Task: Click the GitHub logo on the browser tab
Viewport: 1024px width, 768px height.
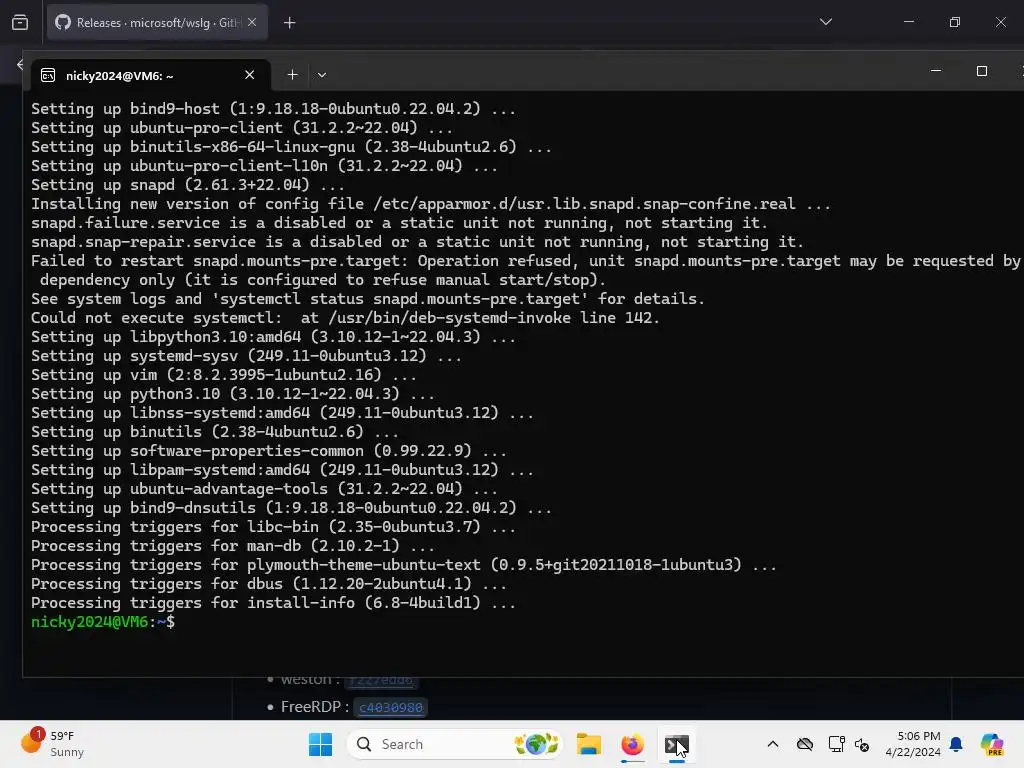Action: (63, 23)
